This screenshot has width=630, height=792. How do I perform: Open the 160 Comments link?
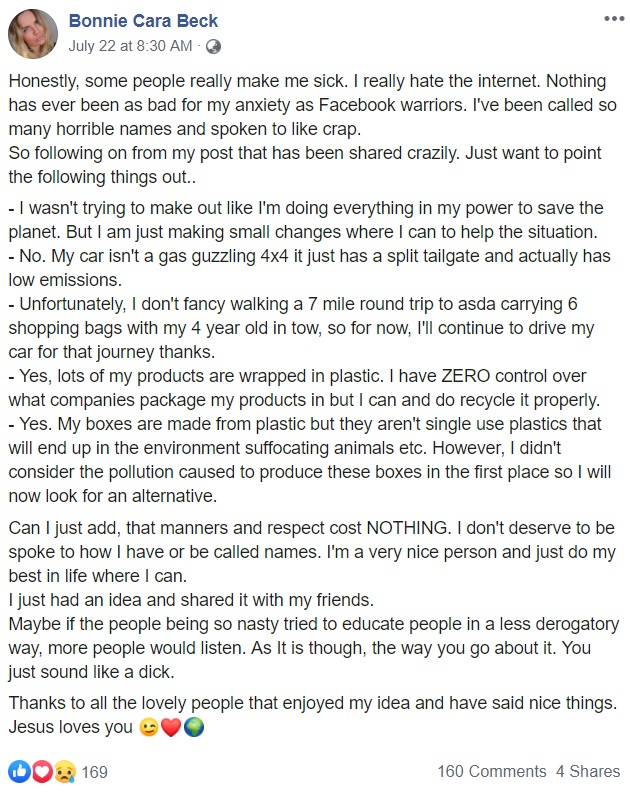point(491,772)
